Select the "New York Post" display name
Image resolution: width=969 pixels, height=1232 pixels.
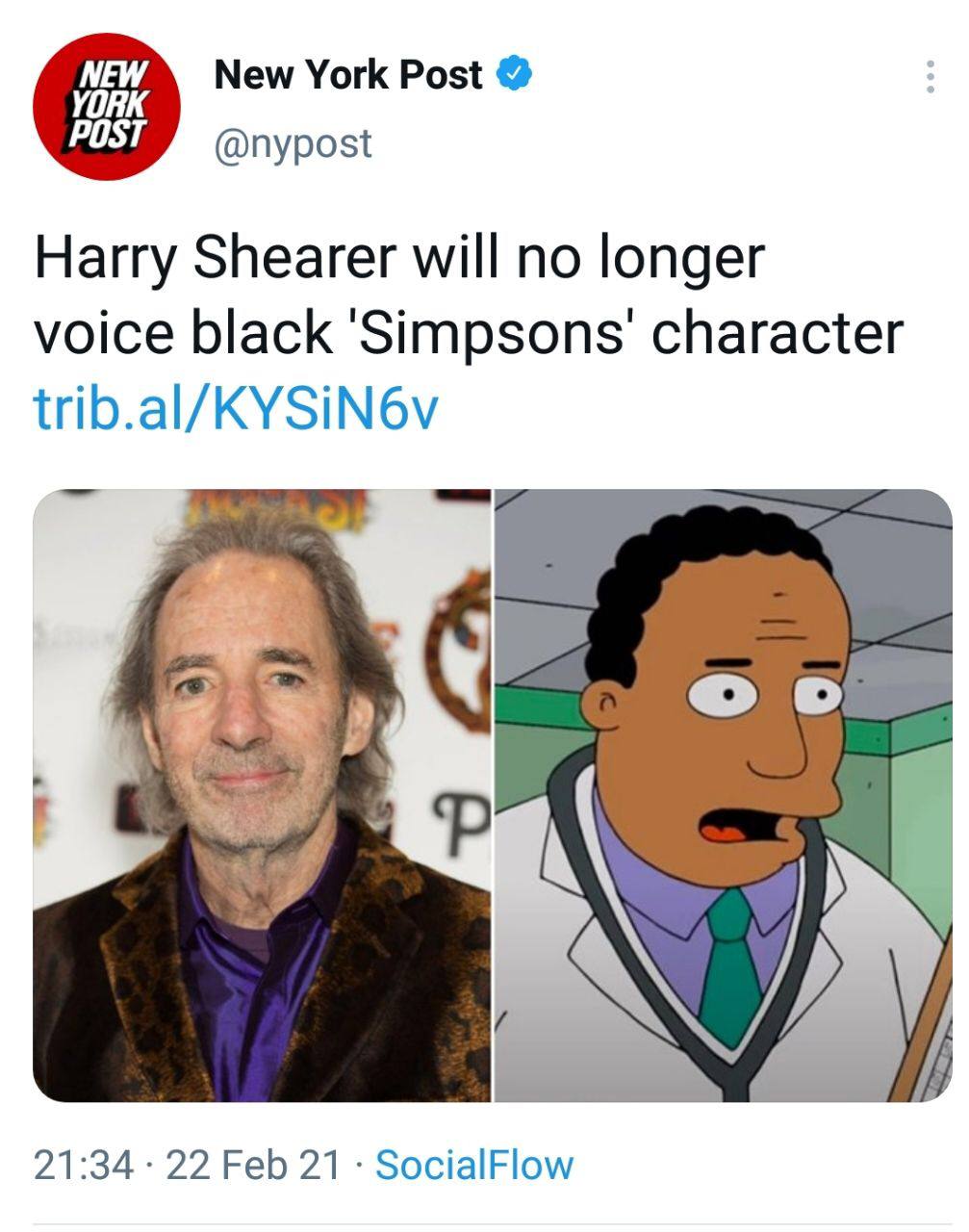click(348, 75)
